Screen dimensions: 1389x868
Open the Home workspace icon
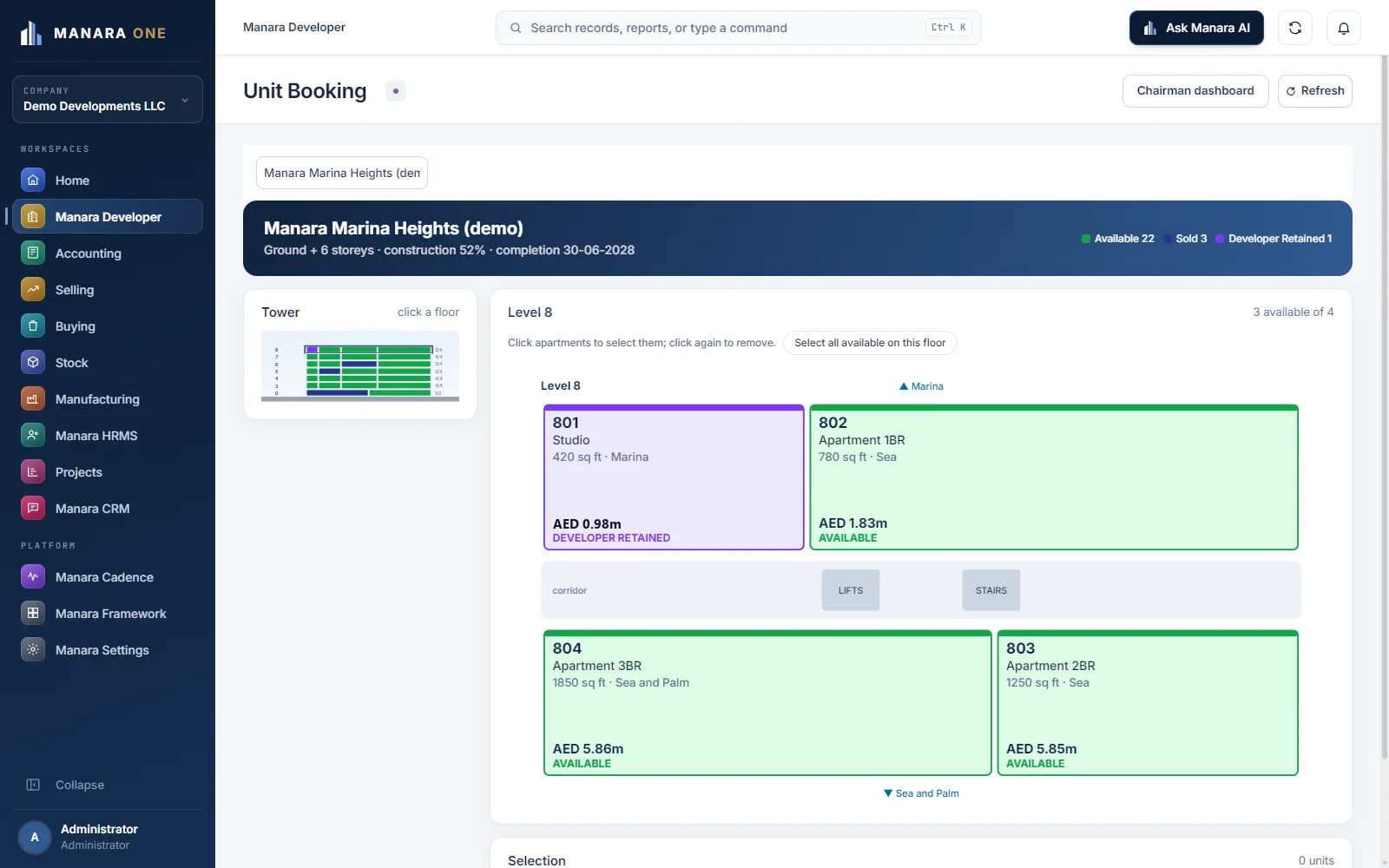(x=33, y=181)
